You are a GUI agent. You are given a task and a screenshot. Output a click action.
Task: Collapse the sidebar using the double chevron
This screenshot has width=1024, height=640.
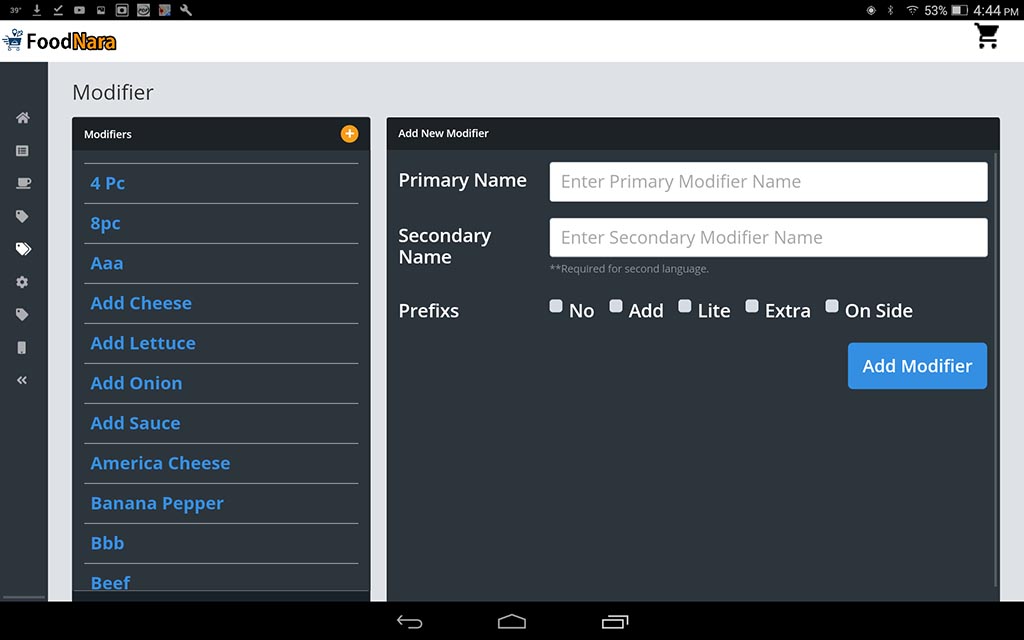pos(22,380)
